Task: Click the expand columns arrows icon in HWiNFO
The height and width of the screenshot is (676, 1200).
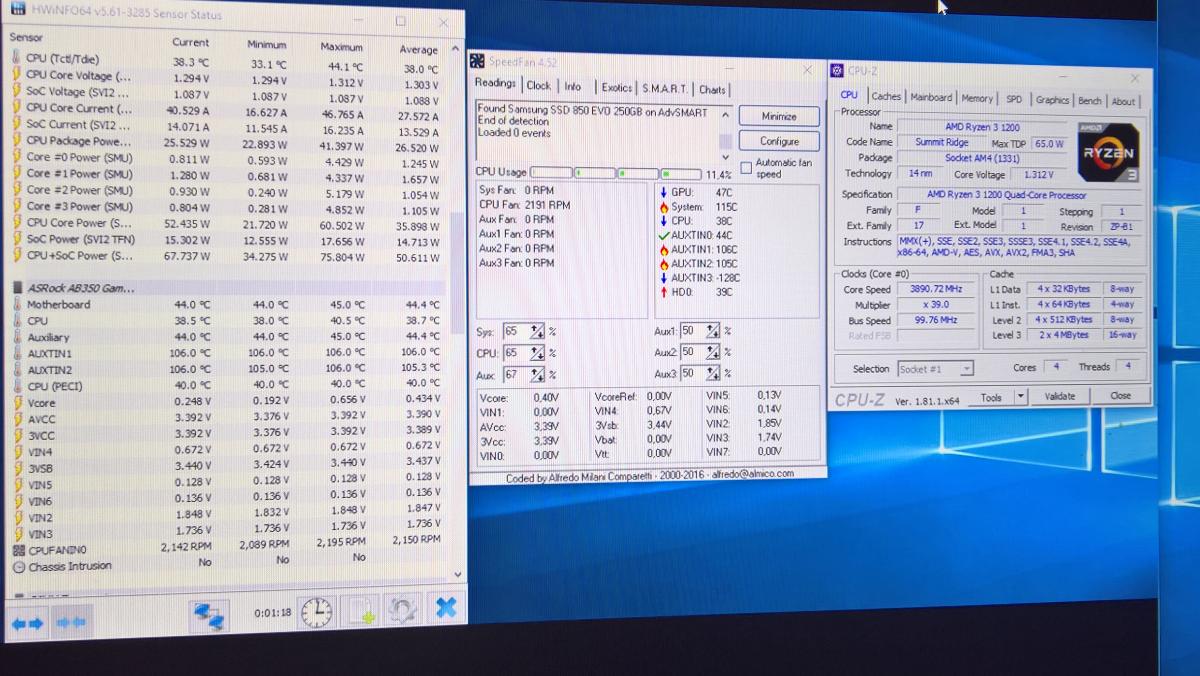Action: [x=28, y=624]
